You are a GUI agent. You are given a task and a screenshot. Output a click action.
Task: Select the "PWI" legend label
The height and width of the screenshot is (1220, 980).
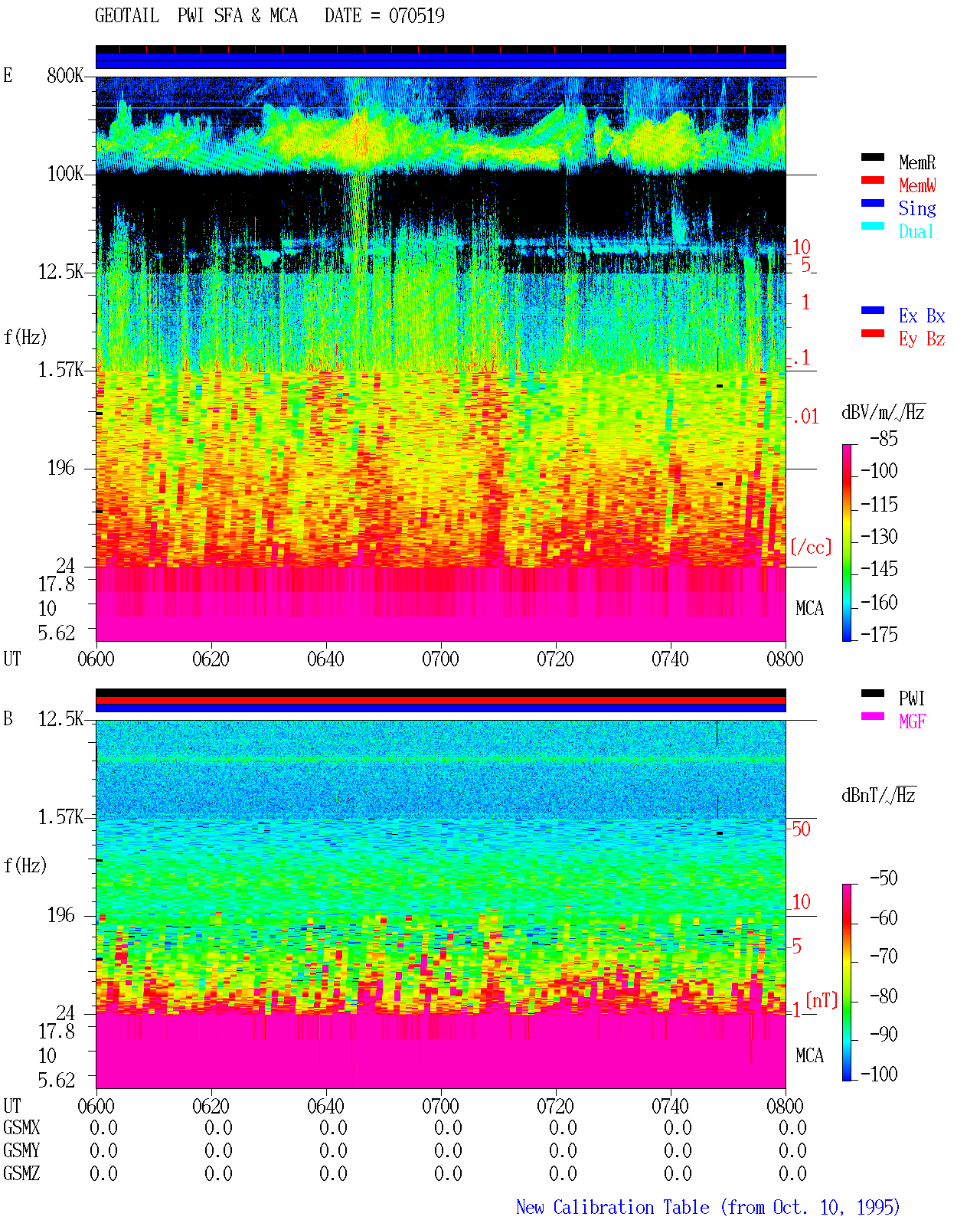912,698
